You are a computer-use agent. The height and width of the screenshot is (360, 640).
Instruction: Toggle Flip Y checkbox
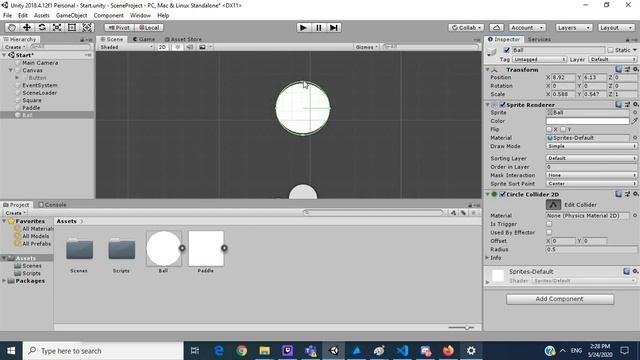(563, 129)
